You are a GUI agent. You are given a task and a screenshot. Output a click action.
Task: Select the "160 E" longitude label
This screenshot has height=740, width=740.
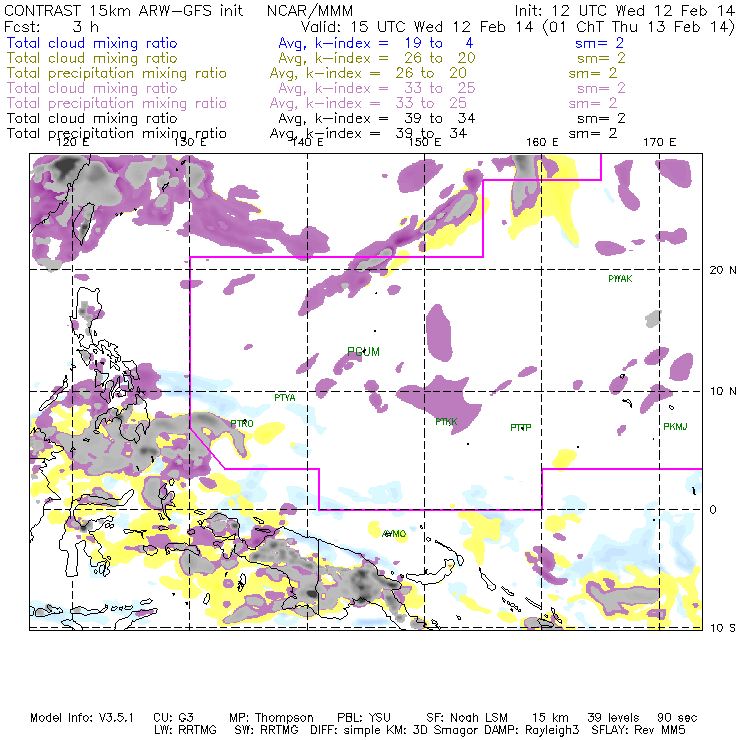(542, 142)
